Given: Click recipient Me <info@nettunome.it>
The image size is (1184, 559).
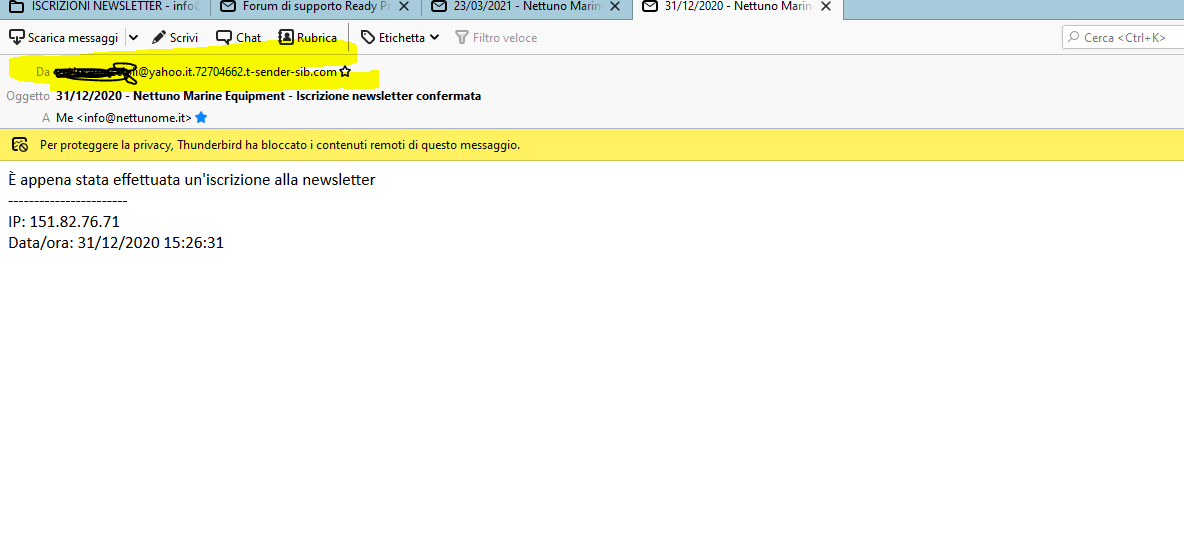Looking at the screenshot, I should (x=124, y=118).
